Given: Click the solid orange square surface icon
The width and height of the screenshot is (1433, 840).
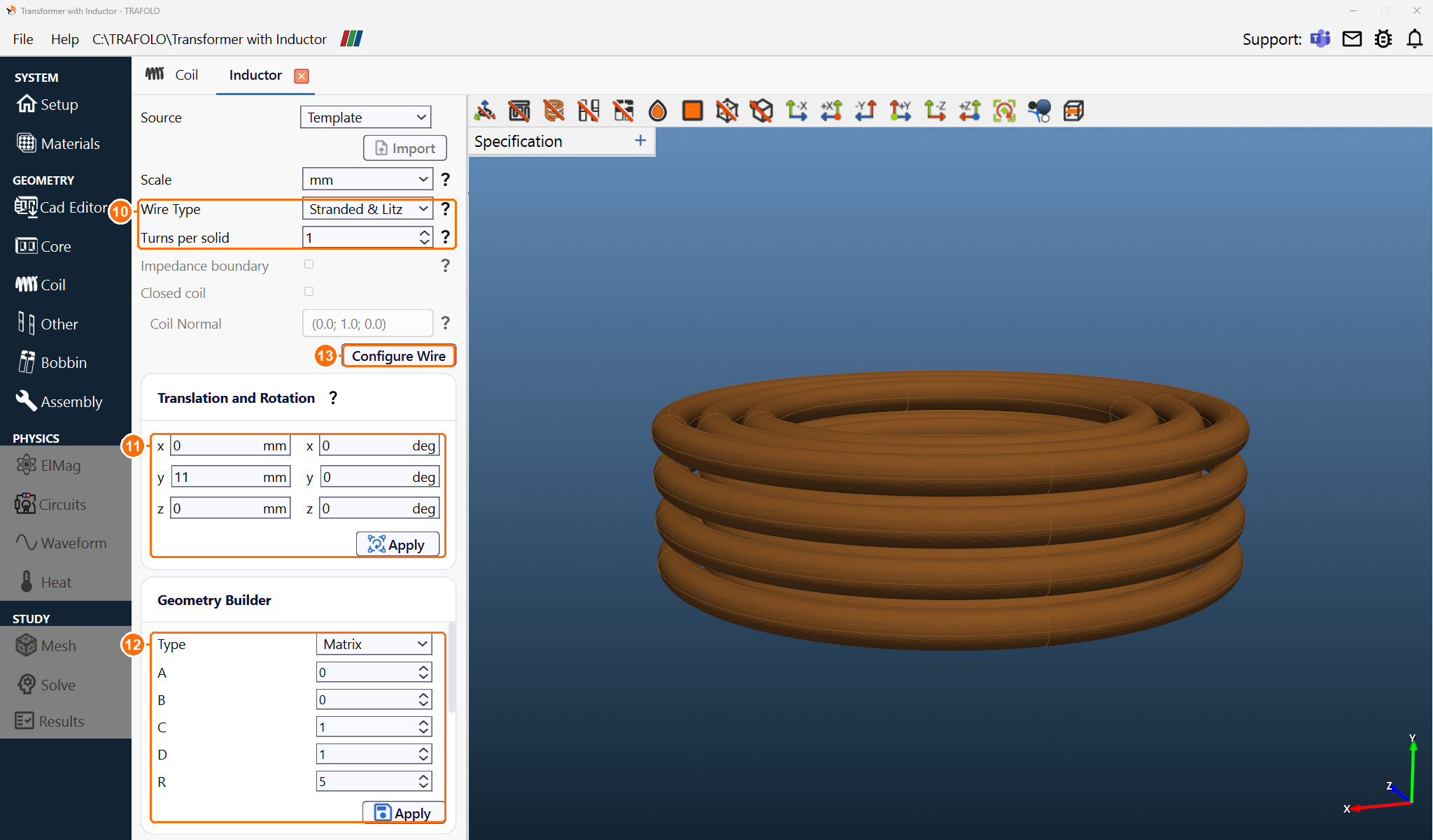Looking at the screenshot, I should (693, 111).
